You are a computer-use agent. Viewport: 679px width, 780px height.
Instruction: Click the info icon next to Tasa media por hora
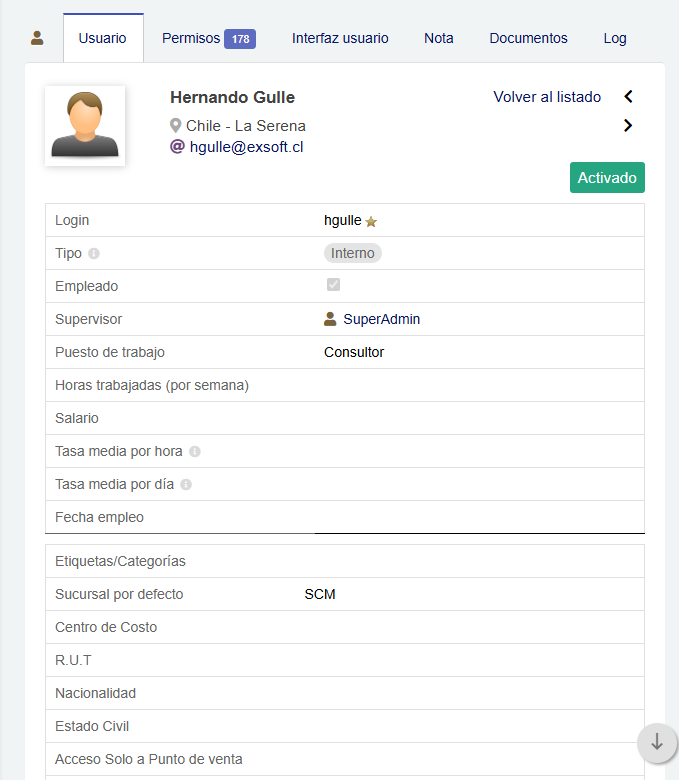click(195, 452)
